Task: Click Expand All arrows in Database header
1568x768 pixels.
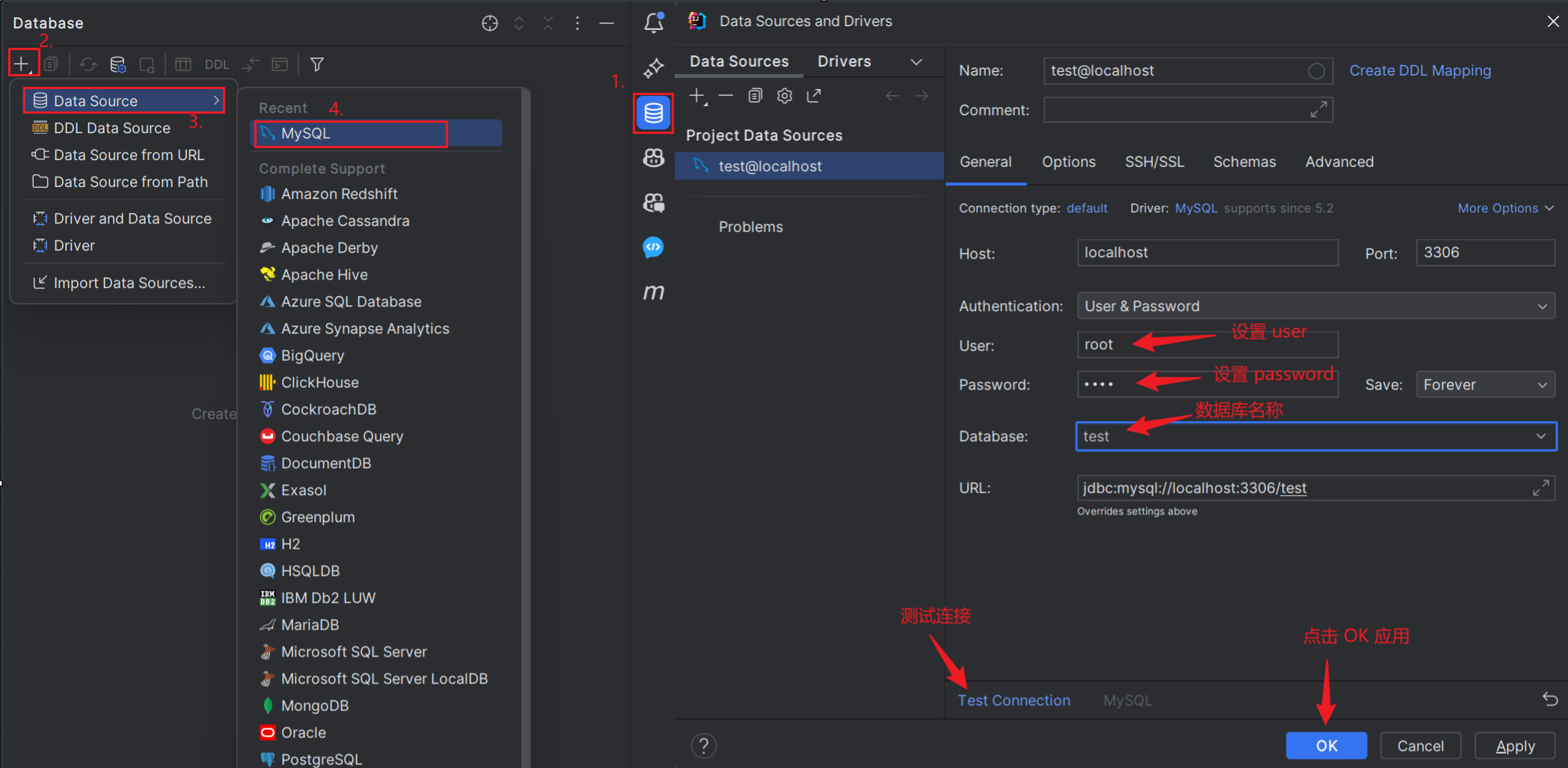Action: coord(519,23)
